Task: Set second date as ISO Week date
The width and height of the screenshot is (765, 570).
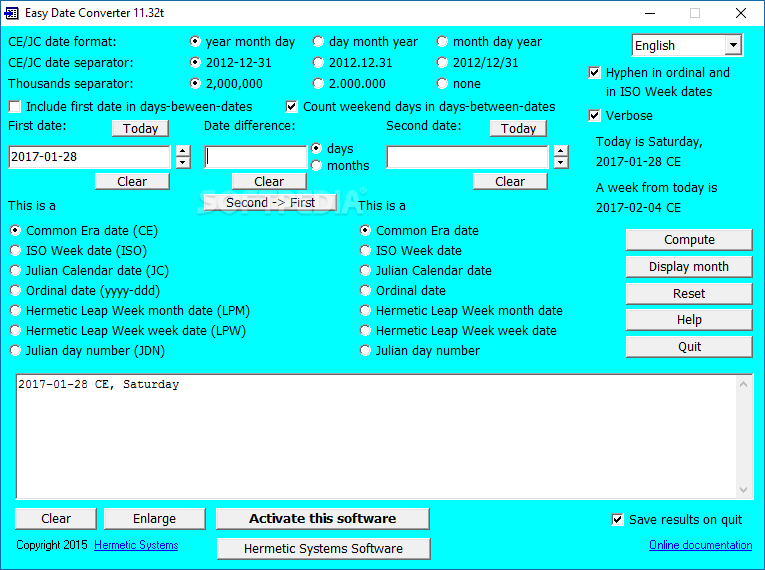Action: [365, 251]
